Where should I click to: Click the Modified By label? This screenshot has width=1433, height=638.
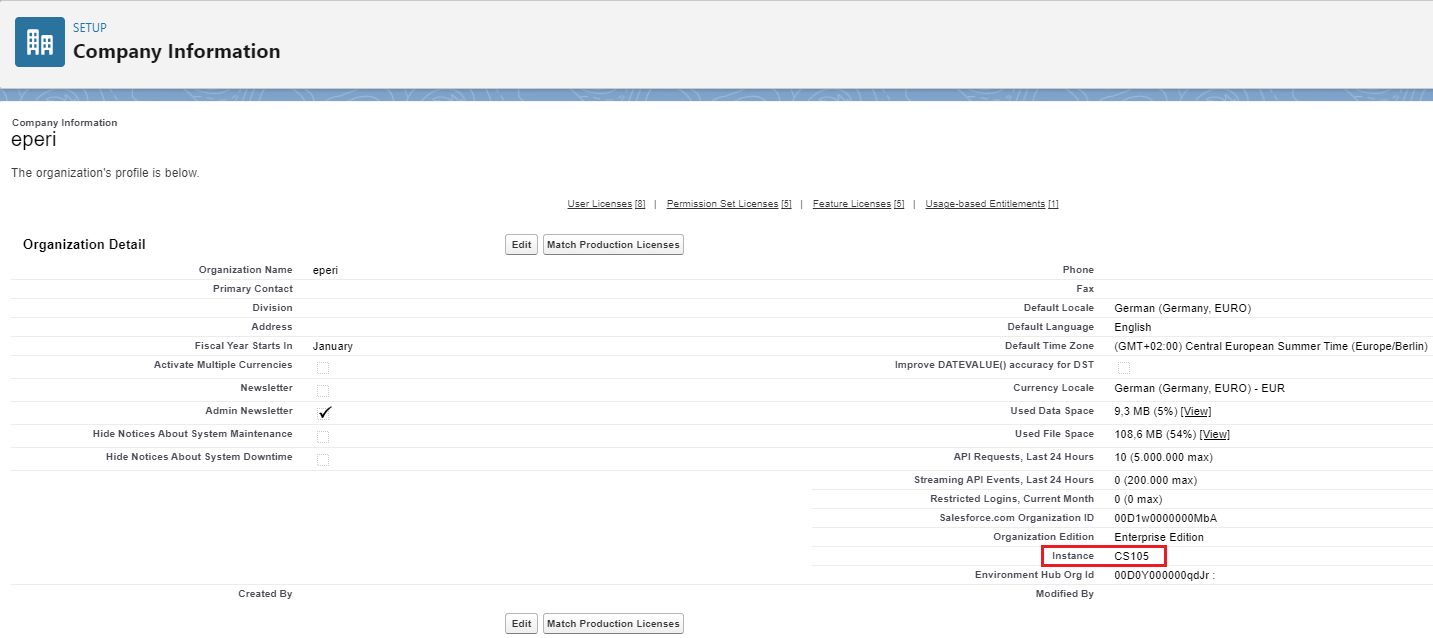(1065, 594)
